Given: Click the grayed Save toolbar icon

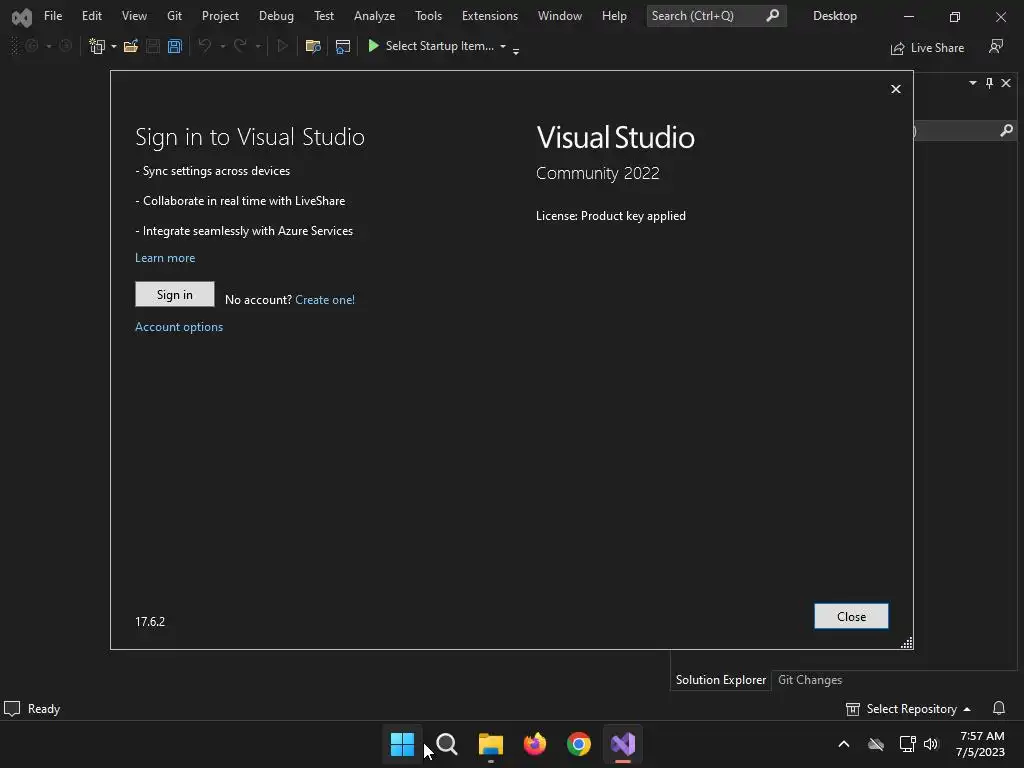Looking at the screenshot, I should [x=153, y=46].
